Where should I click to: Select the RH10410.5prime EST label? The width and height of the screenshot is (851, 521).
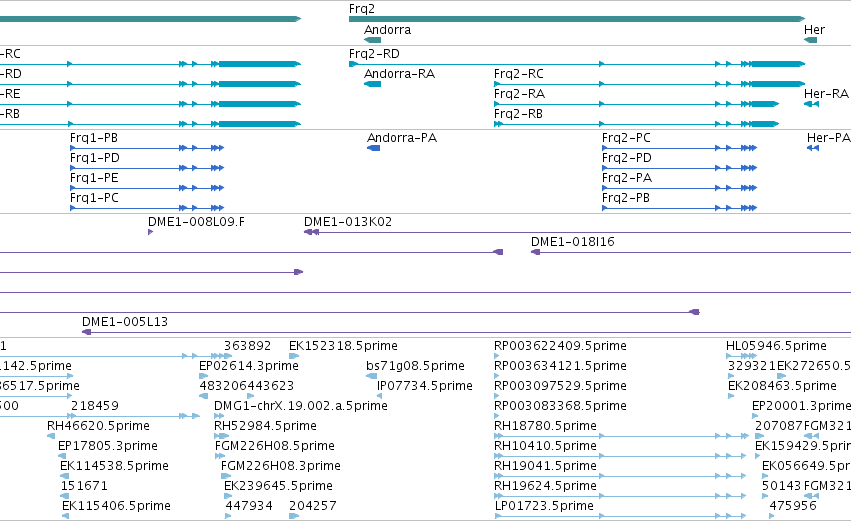point(545,446)
